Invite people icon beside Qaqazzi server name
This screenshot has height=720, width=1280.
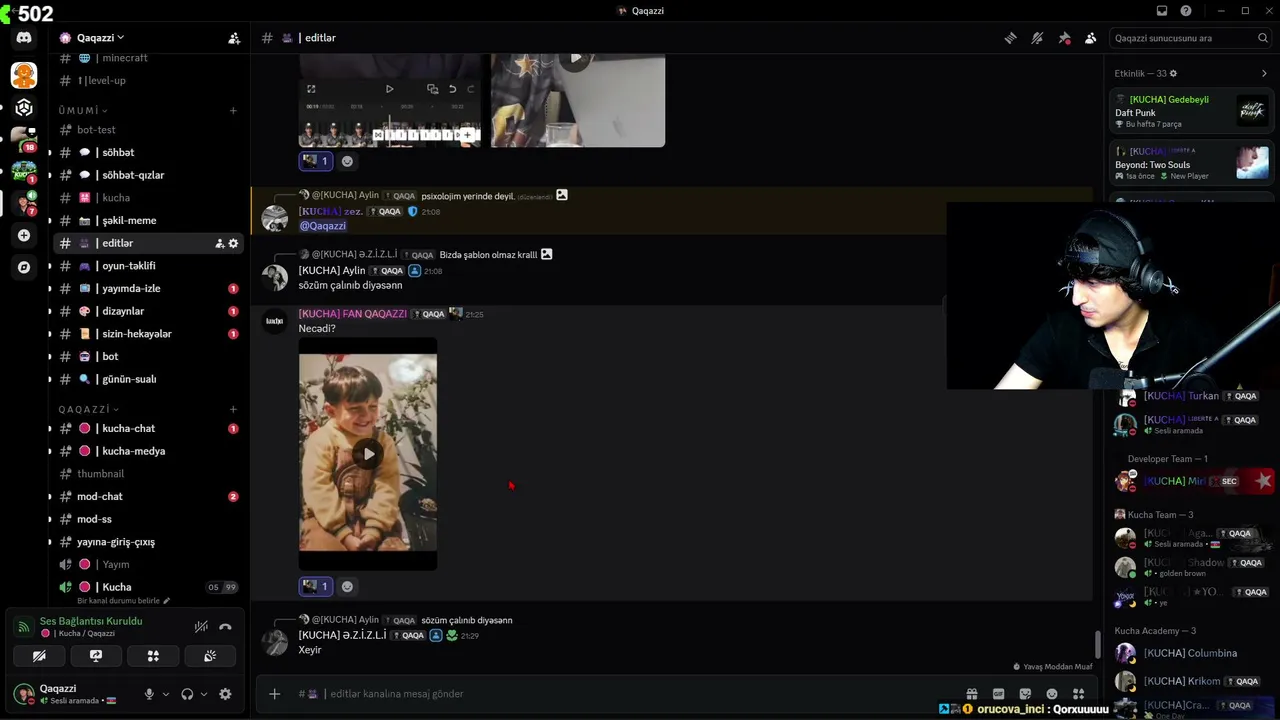click(x=234, y=38)
